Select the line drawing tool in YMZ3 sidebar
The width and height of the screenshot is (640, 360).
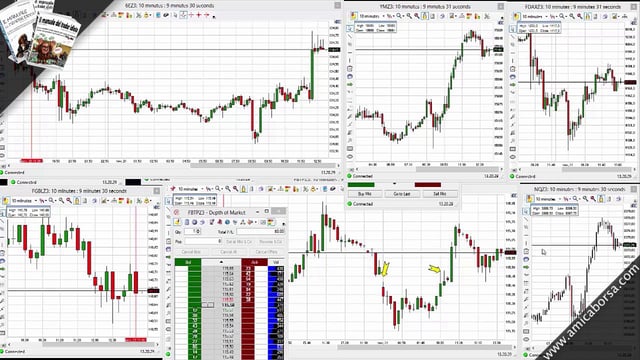[x=350, y=36]
